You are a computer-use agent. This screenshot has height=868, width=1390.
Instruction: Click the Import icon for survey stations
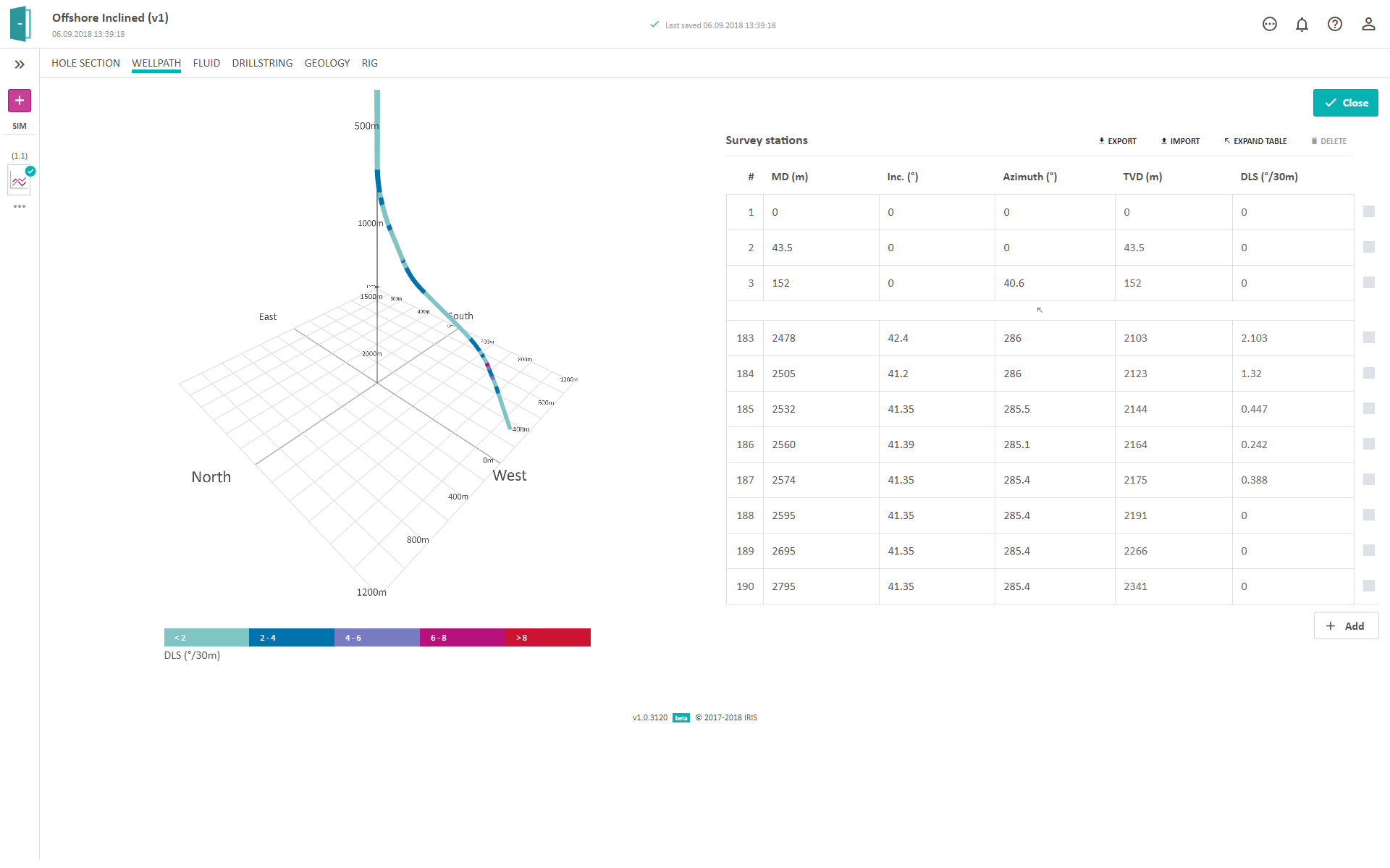click(x=1164, y=140)
